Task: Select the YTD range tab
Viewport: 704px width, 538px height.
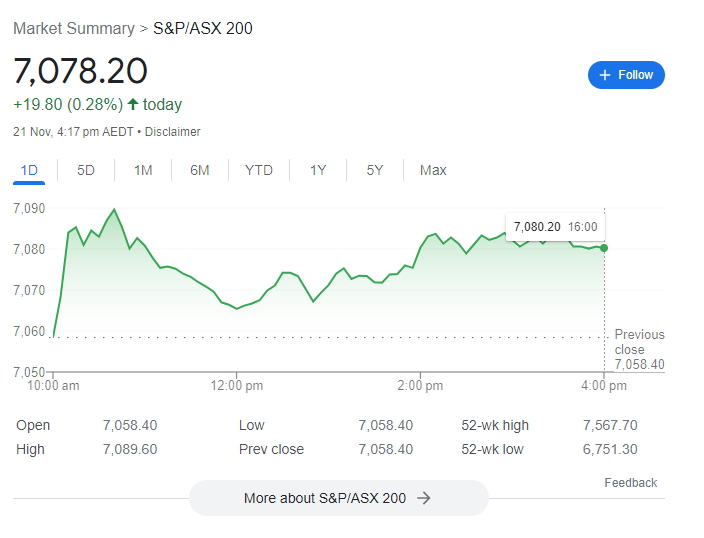Action: point(259,171)
